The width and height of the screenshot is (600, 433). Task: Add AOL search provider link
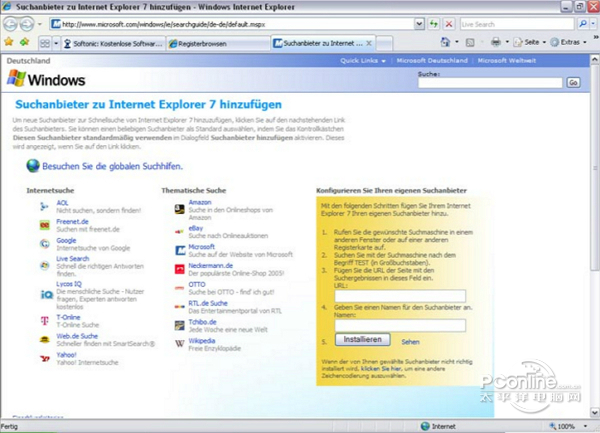[x=62, y=203]
